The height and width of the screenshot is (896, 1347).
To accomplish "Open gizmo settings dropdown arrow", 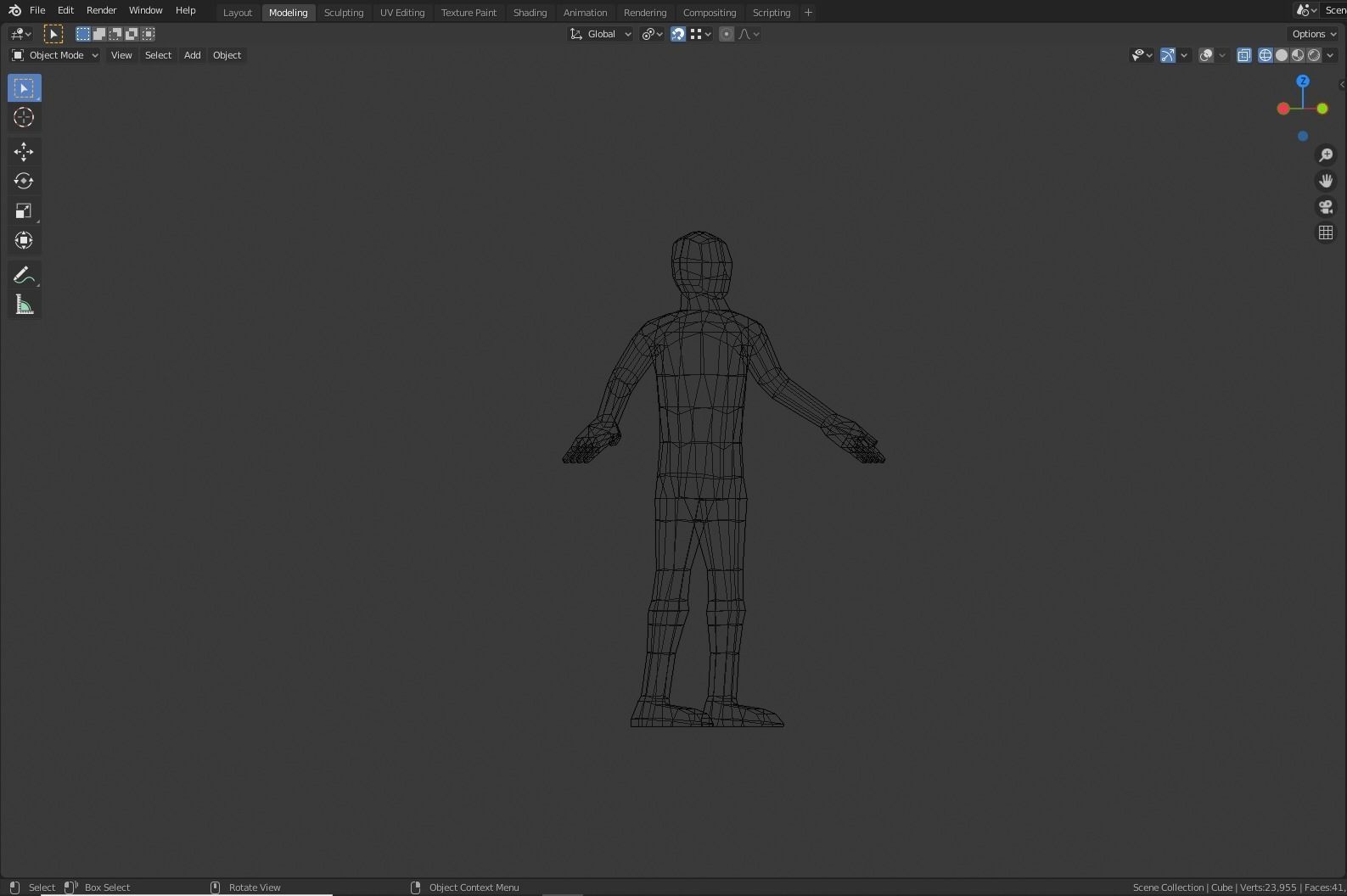I will [x=1184, y=55].
